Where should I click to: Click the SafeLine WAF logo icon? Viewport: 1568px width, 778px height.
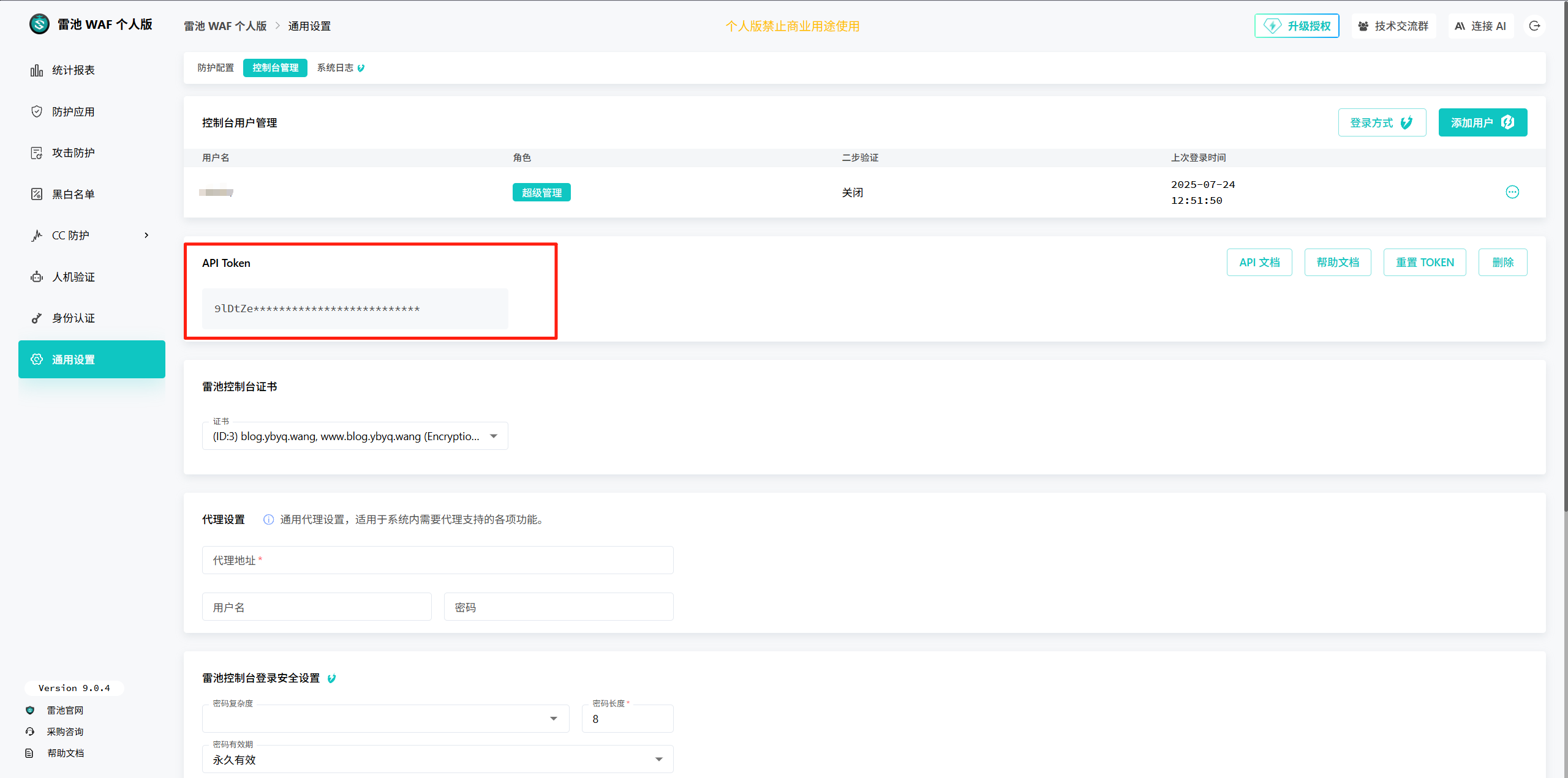pyautogui.click(x=39, y=24)
